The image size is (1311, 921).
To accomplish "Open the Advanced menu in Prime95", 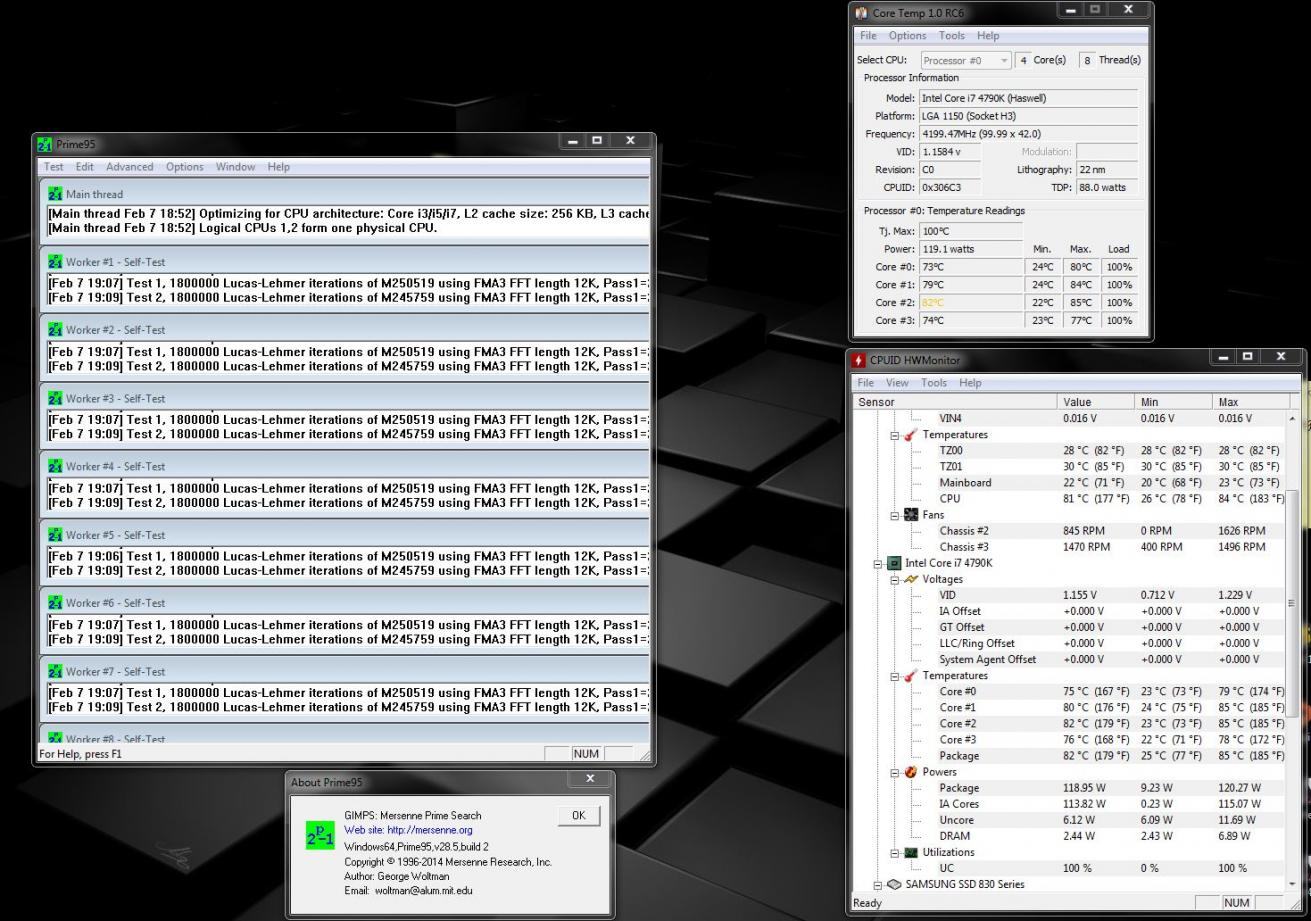I will tap(130, 167).
